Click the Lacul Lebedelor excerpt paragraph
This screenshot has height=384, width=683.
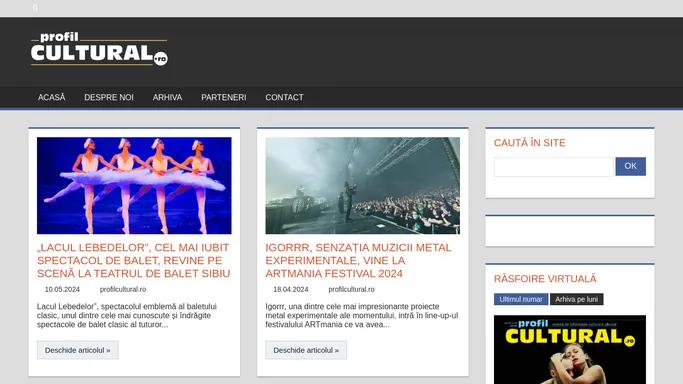click(x=127, y=315)
